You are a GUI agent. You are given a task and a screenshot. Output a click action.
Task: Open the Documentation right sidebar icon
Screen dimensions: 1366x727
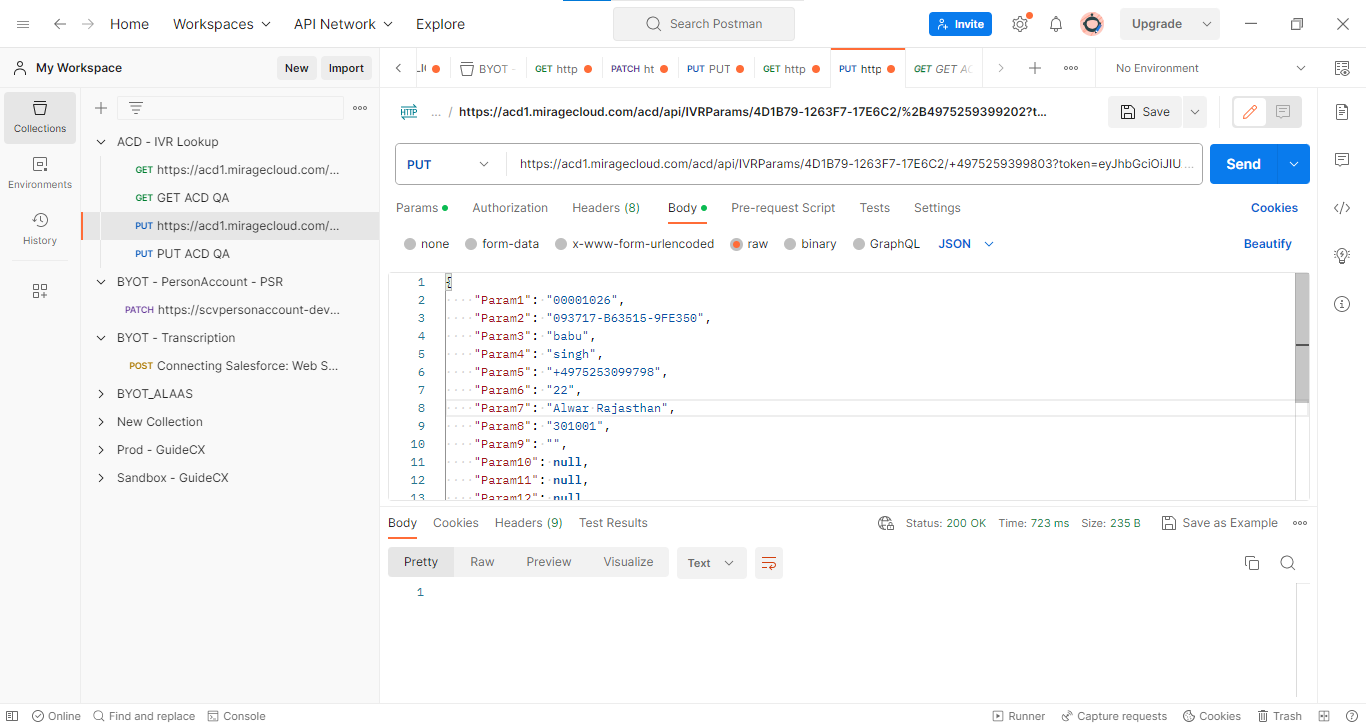1342,112
